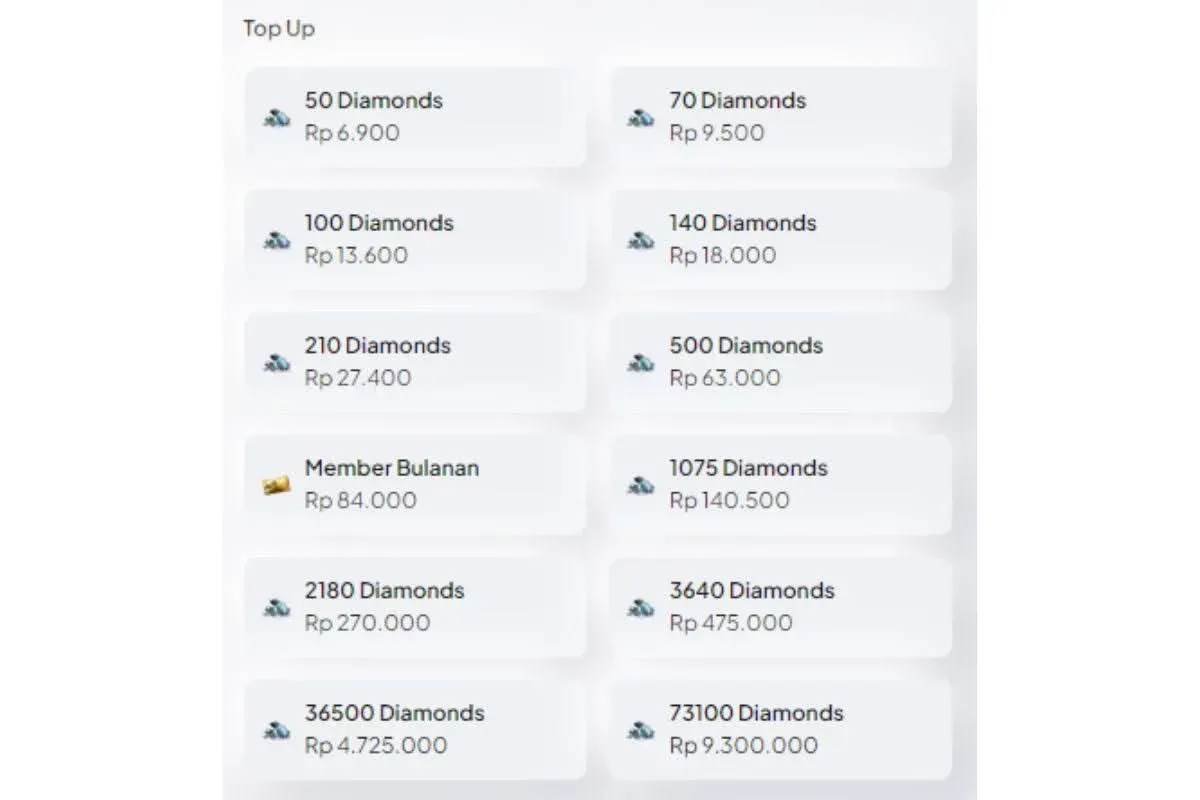1200x800 pixels.
Task: Click the diamond icon on 500 Diamonds card
Action: [x=640, y=362]
